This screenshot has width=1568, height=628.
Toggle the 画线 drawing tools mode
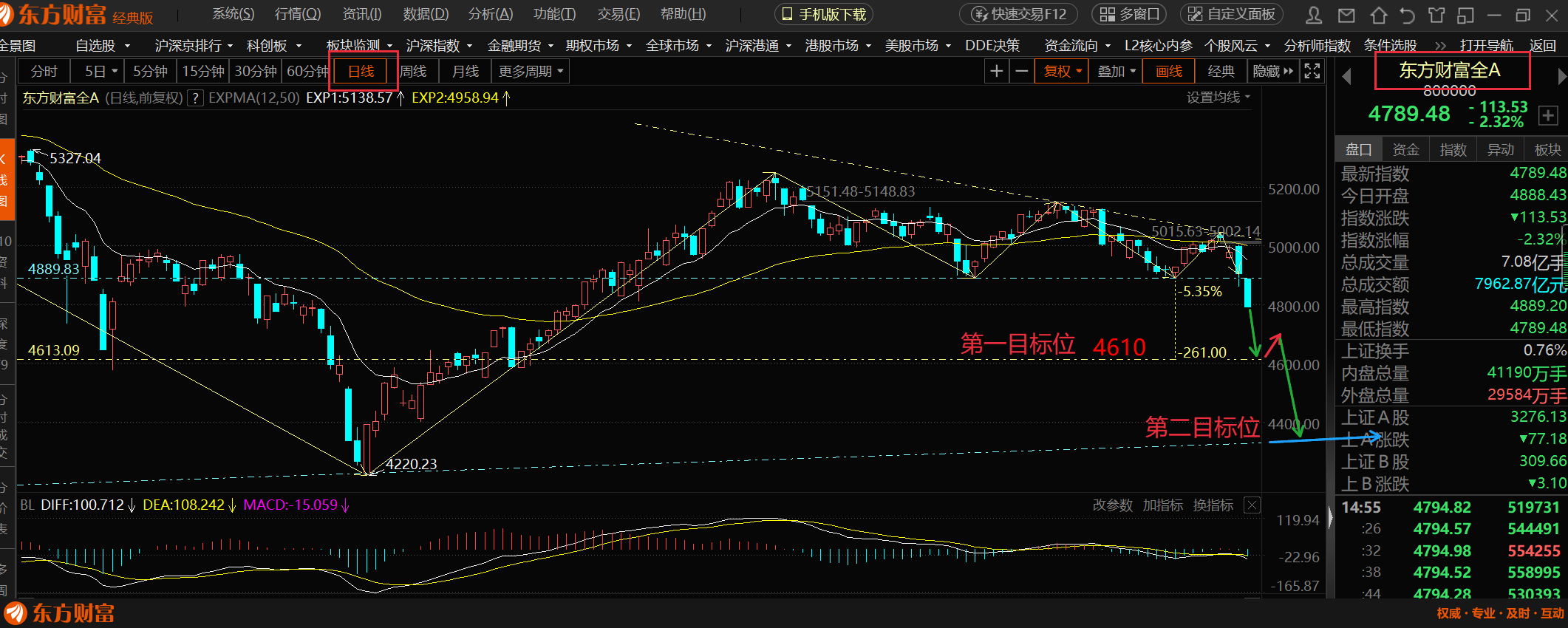click(1168, 72)
